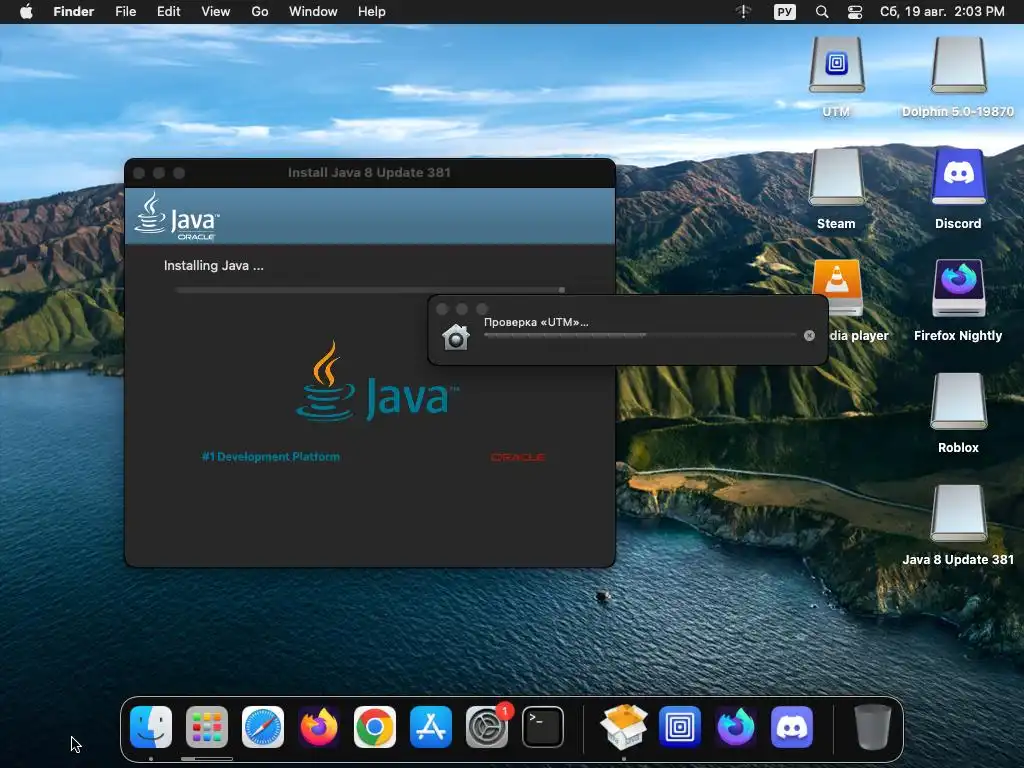Screen dimensions: 1024x768
Task: Cancel the UTM verification with the x button
Action: tap(809, 335)
